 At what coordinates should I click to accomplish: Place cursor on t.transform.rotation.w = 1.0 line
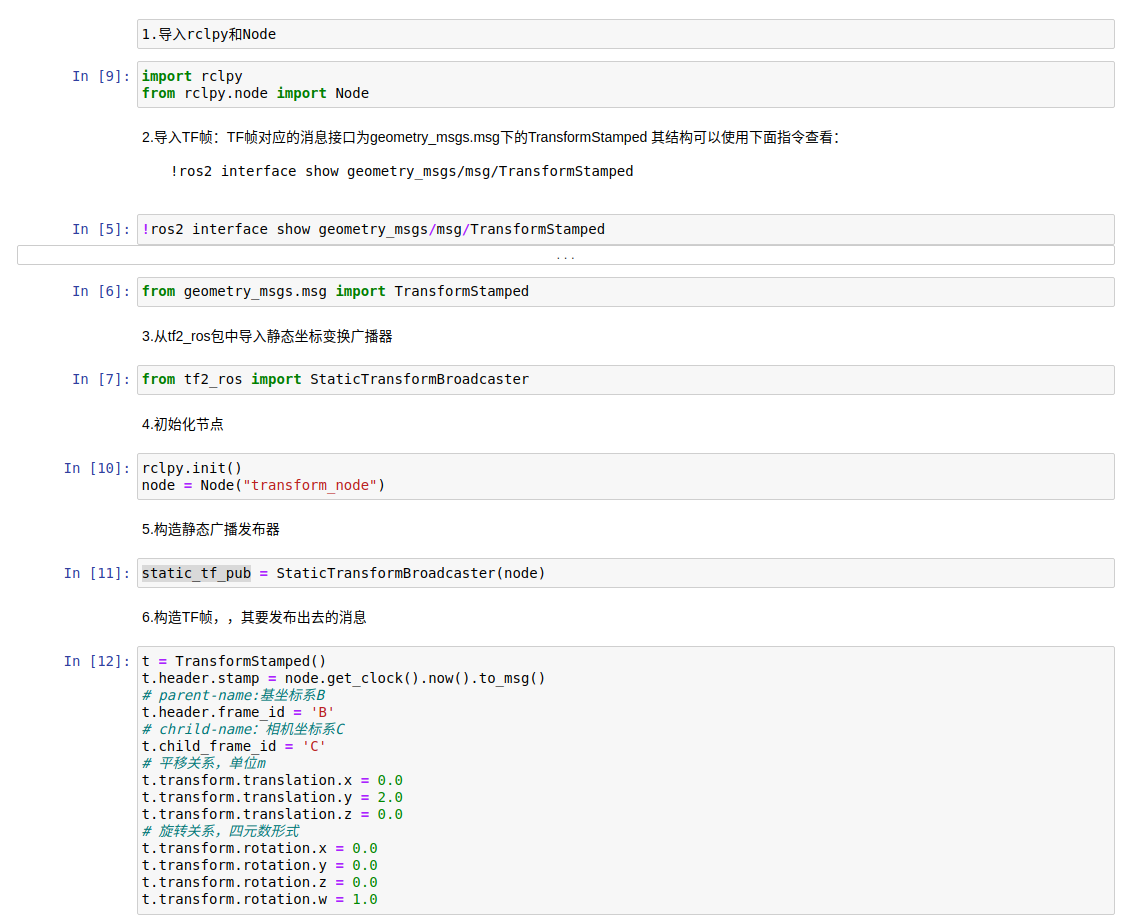click(x=259, y=899)
